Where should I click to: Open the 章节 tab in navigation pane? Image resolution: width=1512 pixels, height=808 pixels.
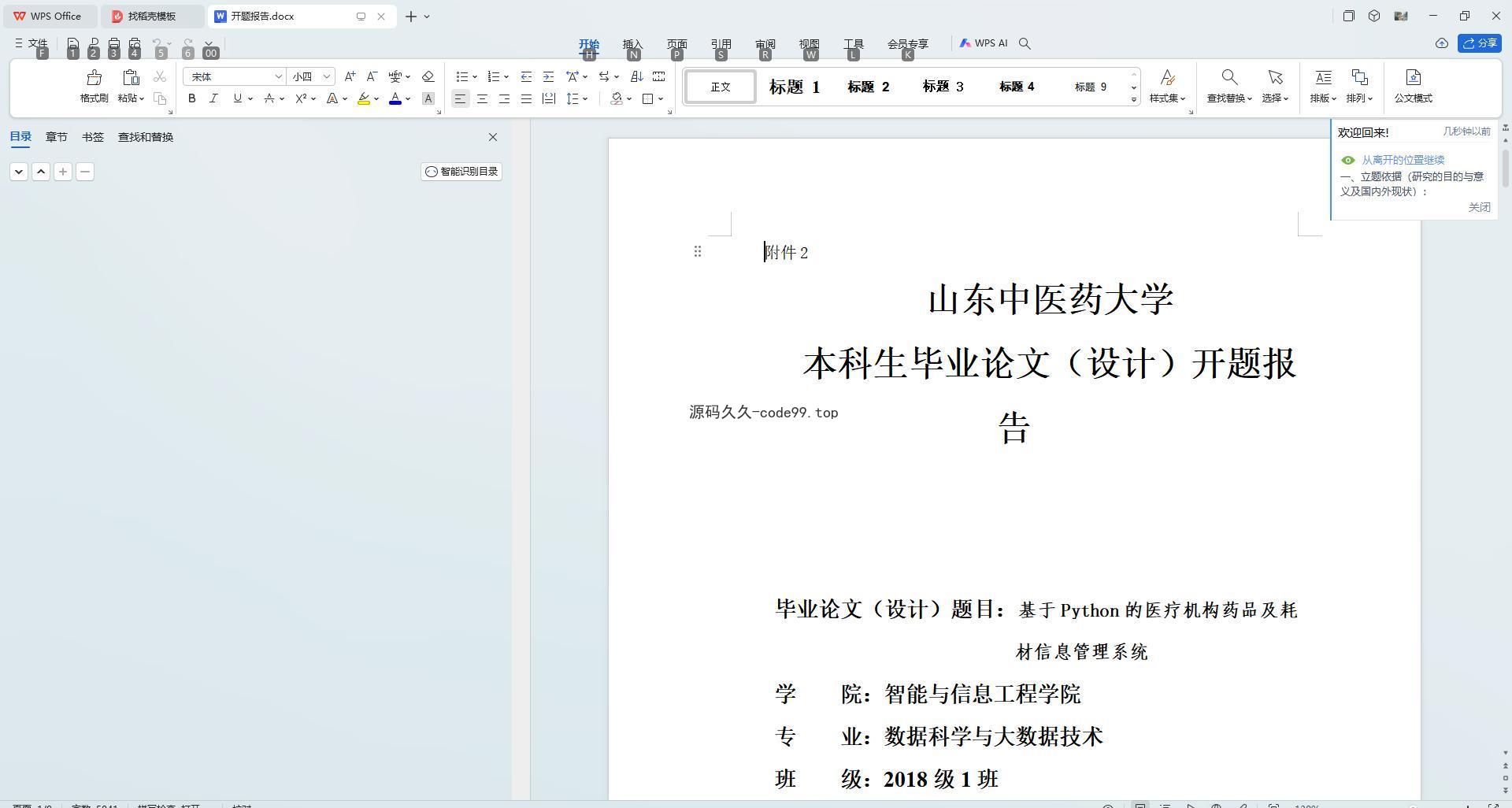[x=56, y=137]
